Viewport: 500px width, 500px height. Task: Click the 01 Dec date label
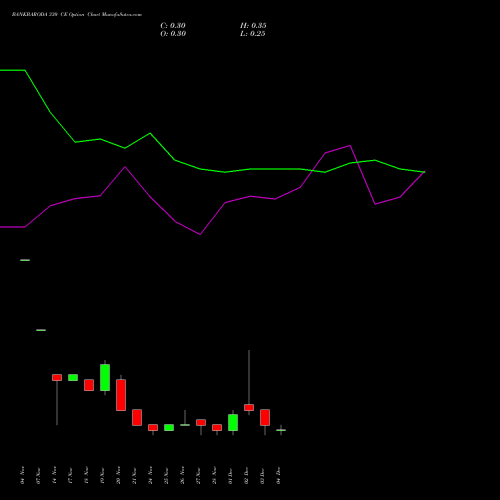pos(230,475)
